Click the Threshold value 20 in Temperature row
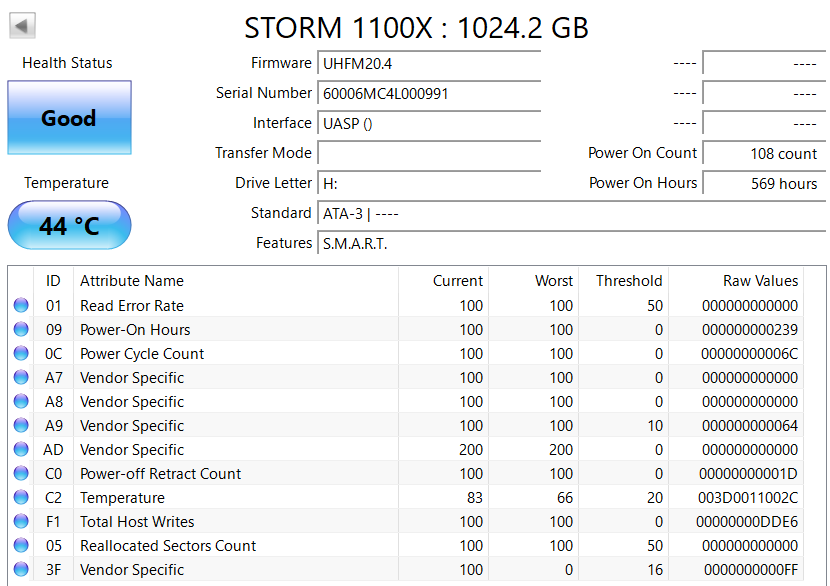The width and height of the screenshot is (830, 586). tap(655, 498)
